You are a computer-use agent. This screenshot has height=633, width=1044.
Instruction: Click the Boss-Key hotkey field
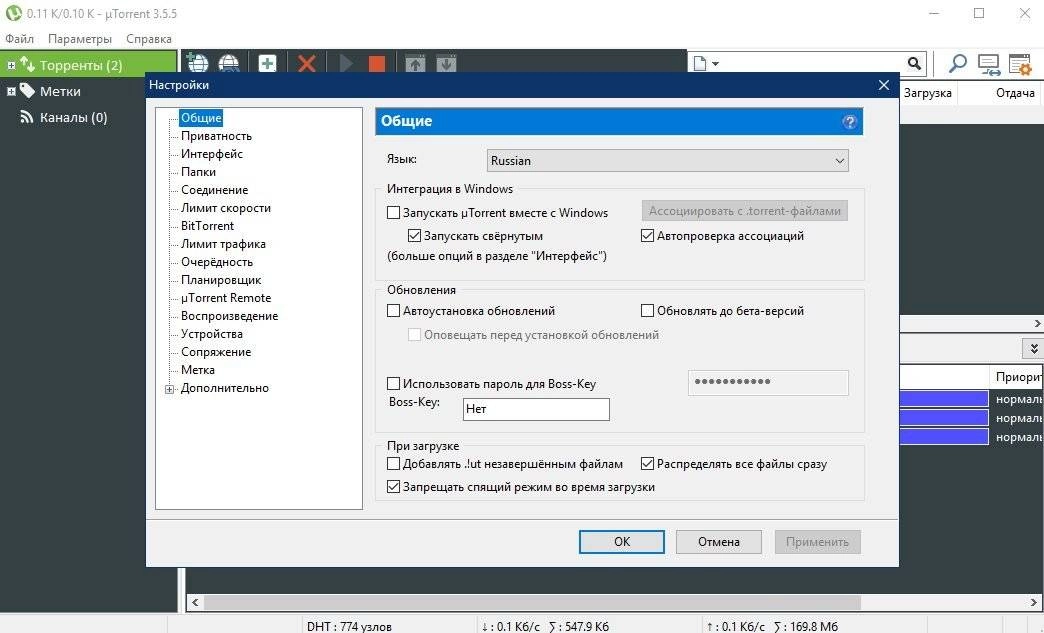click(536, 409)
